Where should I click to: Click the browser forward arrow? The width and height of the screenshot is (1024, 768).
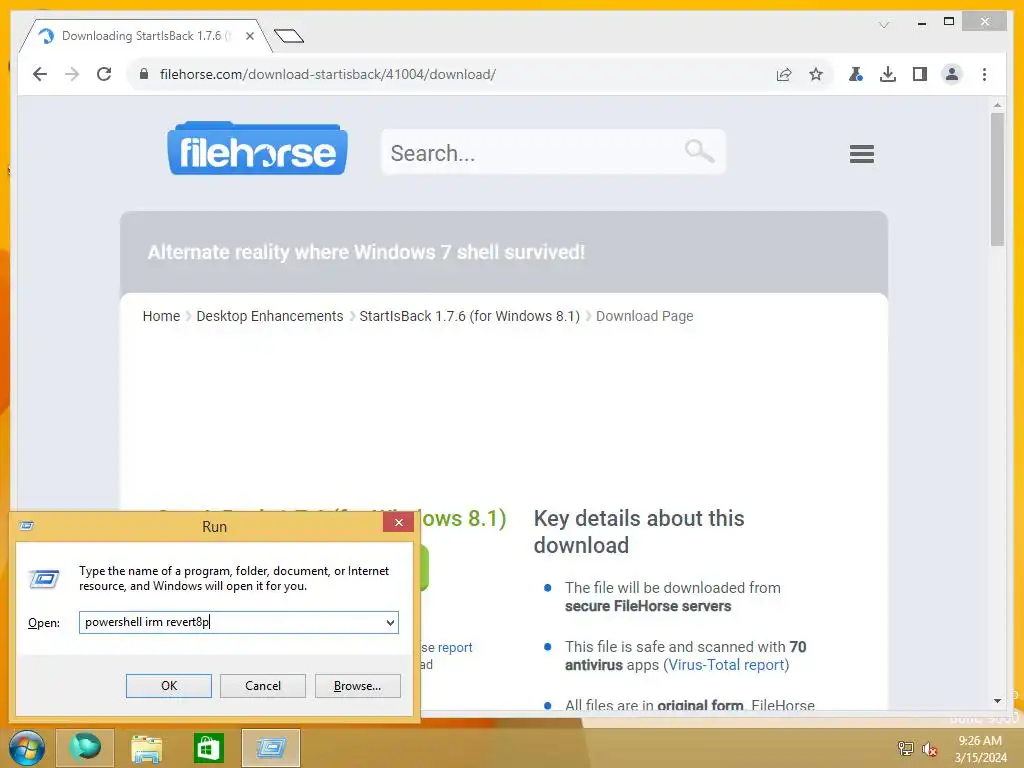click(x=72, y=74)
